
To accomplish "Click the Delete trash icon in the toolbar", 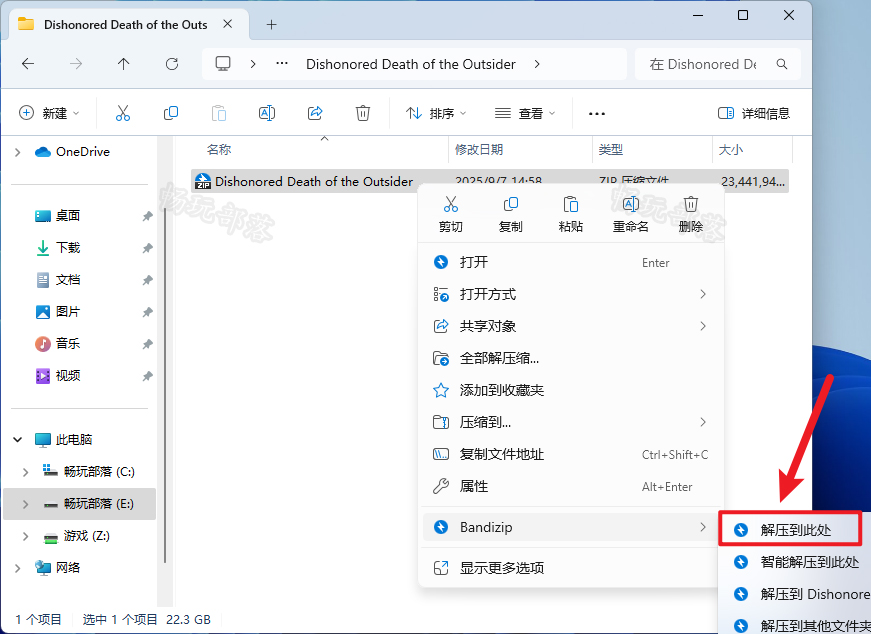I will coord(363,113).
